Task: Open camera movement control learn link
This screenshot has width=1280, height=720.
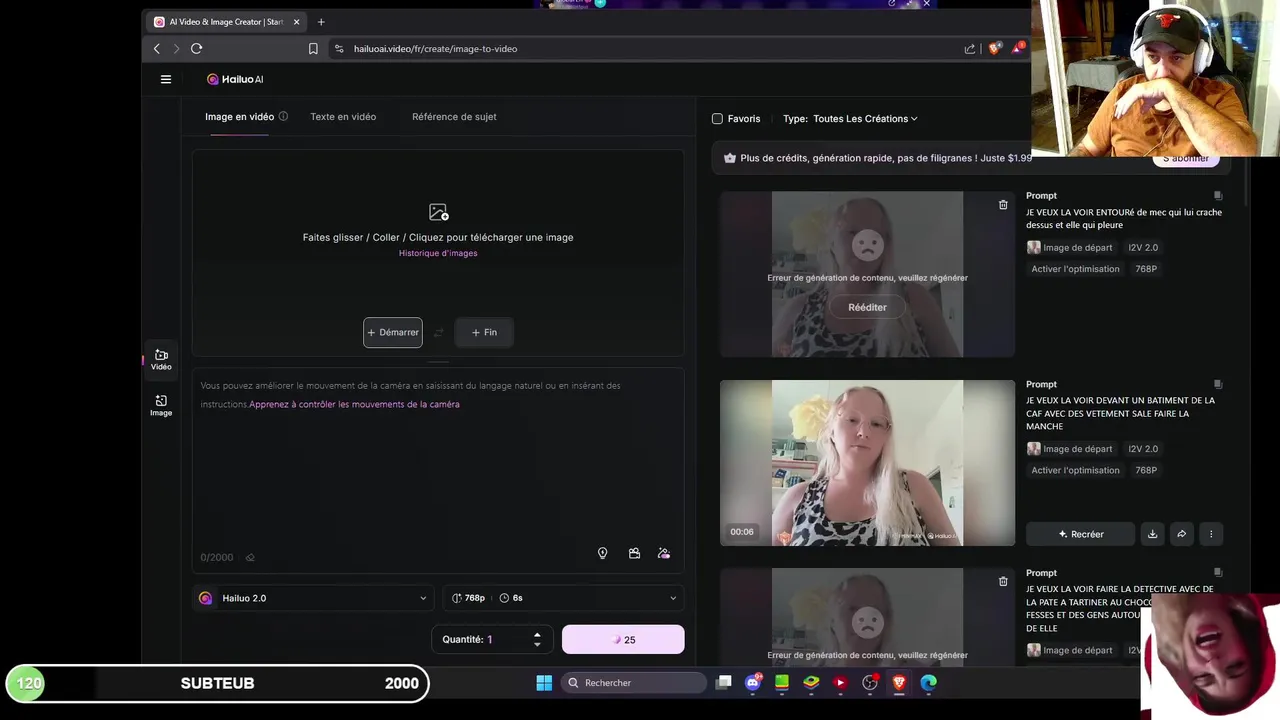Action: click(354, 404)
